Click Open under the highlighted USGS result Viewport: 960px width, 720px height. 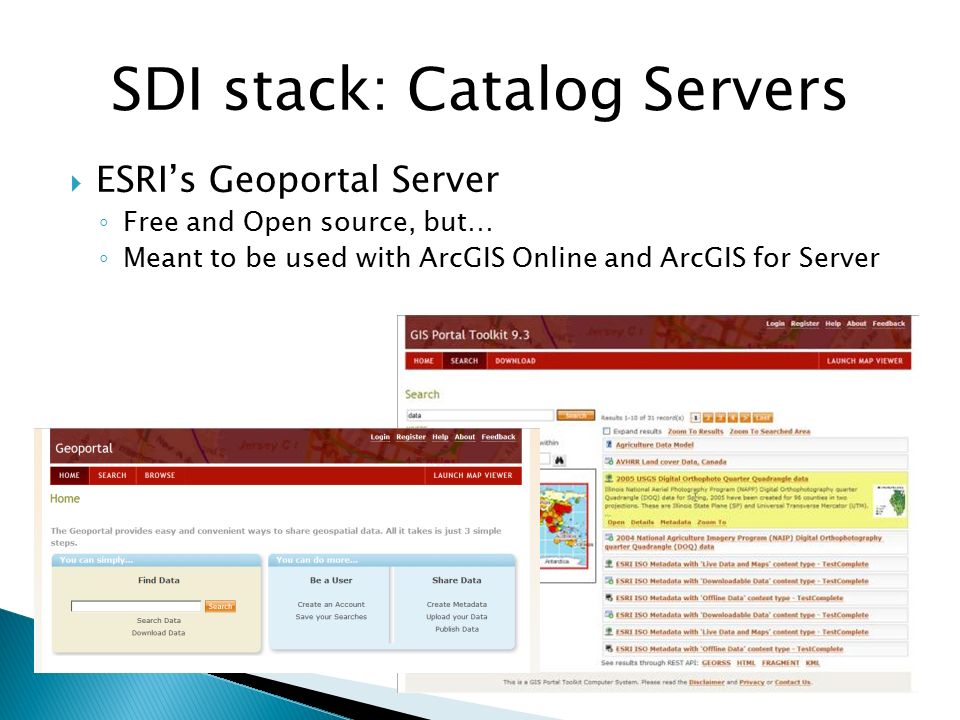point(616,522)
